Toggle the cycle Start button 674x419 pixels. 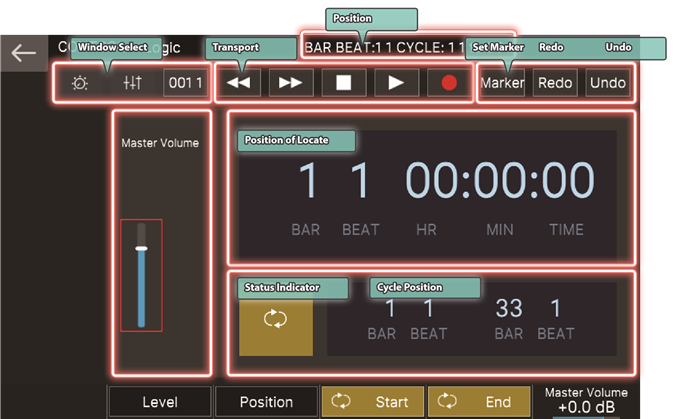coord(373,402)
